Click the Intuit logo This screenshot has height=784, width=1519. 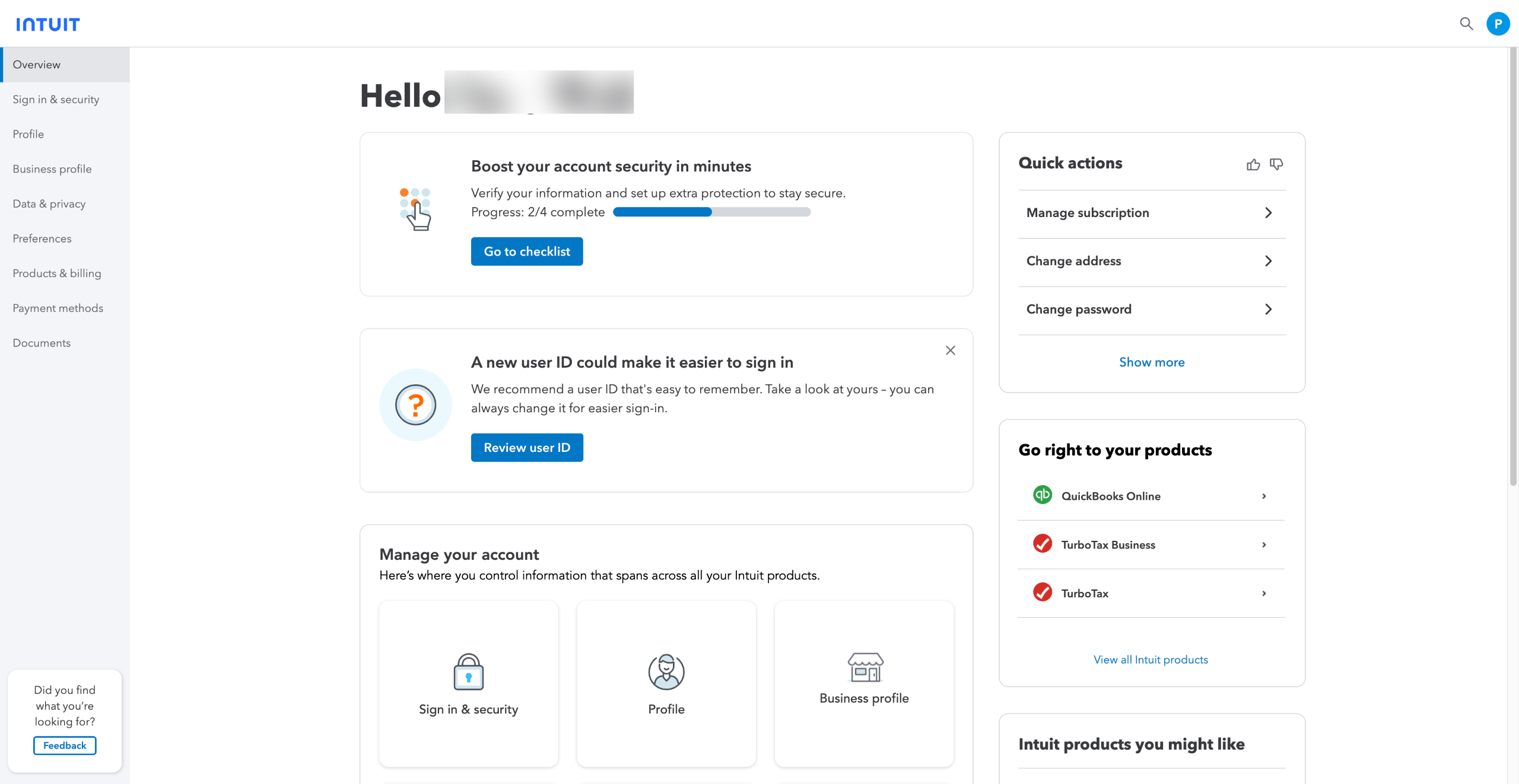pyautogui.click(x=47, y=24)
